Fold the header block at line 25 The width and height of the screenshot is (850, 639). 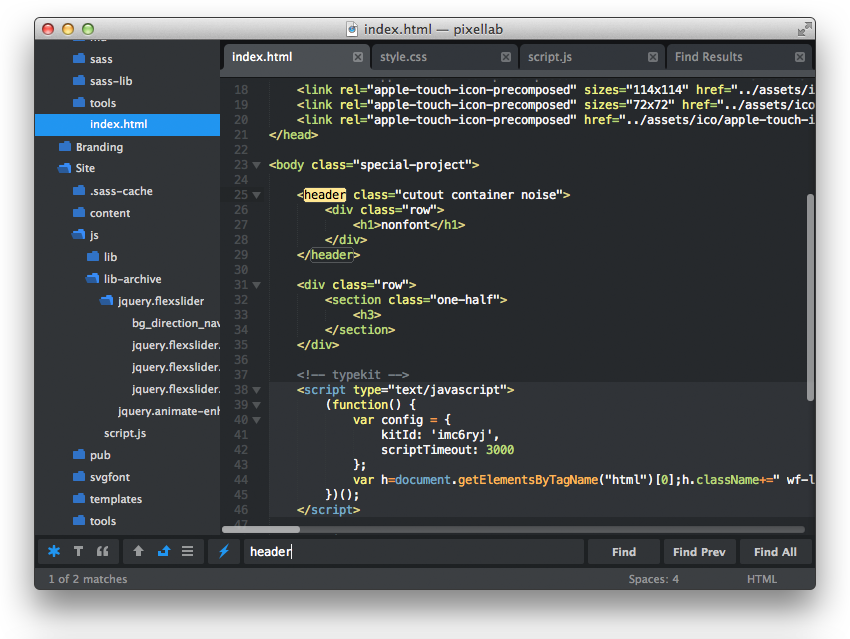[256, 195]
